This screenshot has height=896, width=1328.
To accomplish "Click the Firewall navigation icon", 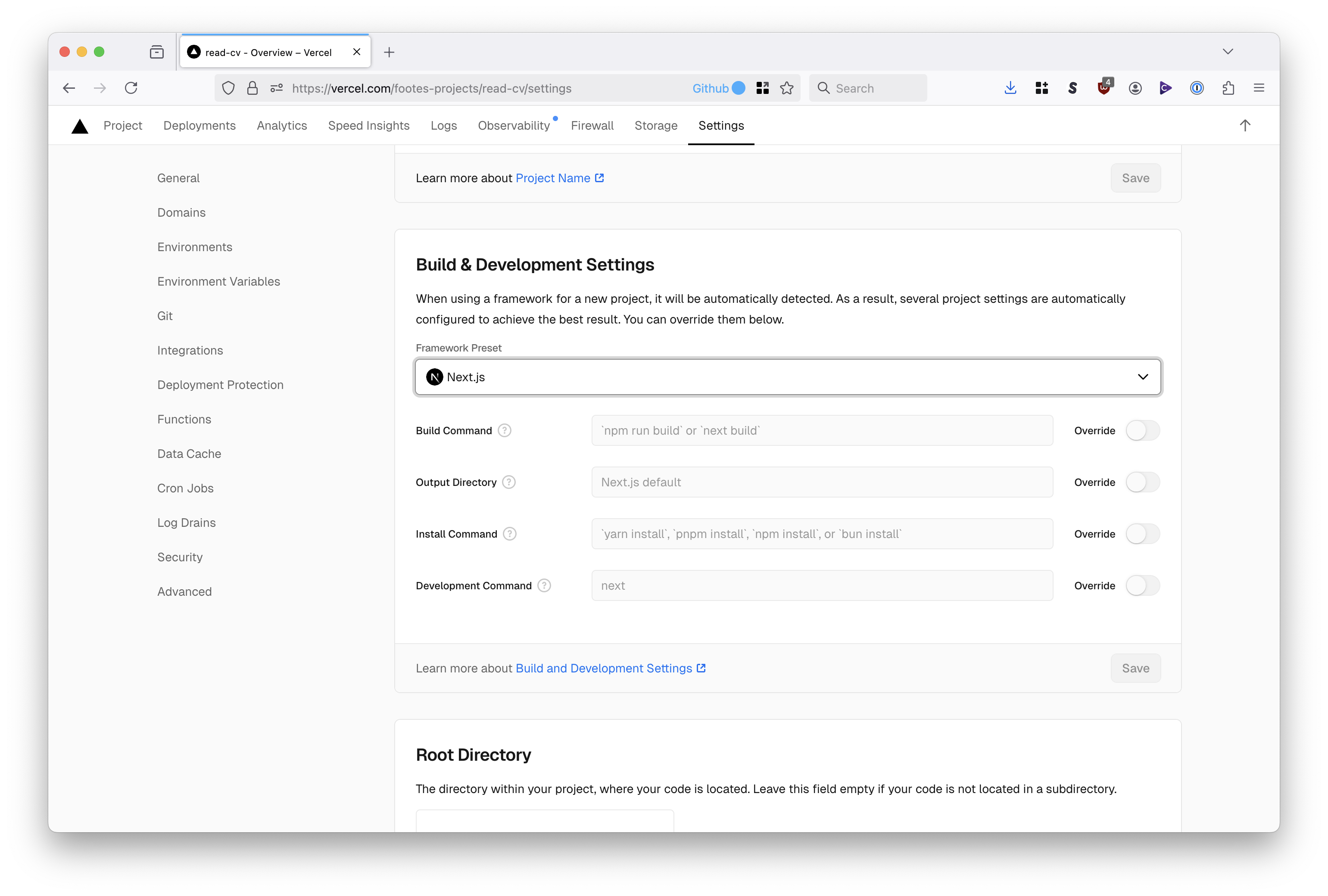I will pyautogui.click(x=591, y=125).
